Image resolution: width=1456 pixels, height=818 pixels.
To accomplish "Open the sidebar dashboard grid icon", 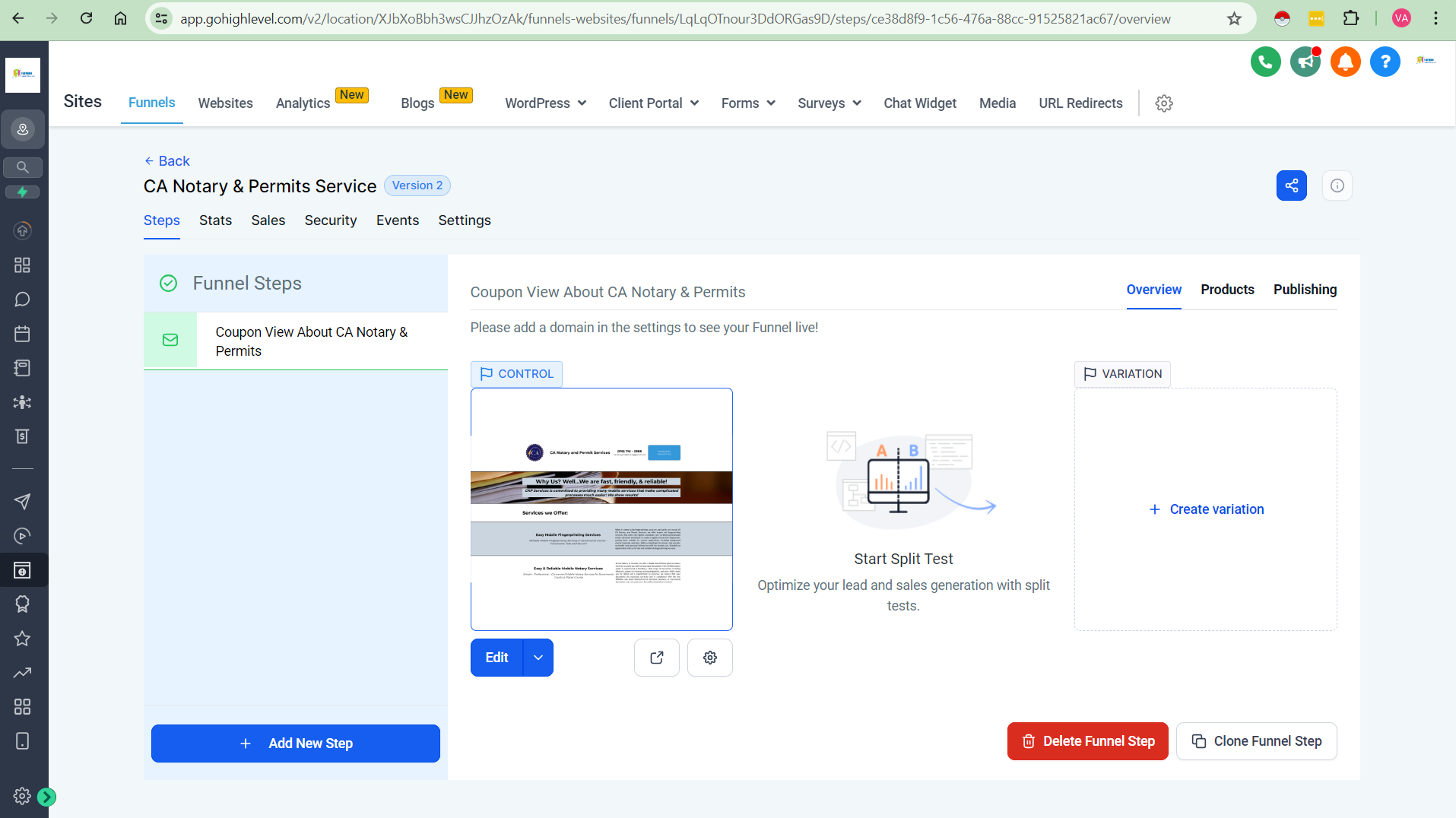I will coord(23,265).
